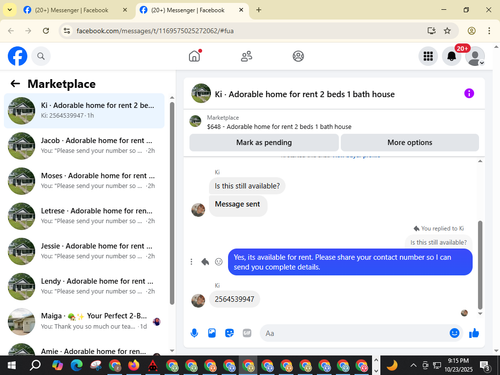The image size is (500, 375).
Task: Go to the Home feed icon
Action: (195, 56)
